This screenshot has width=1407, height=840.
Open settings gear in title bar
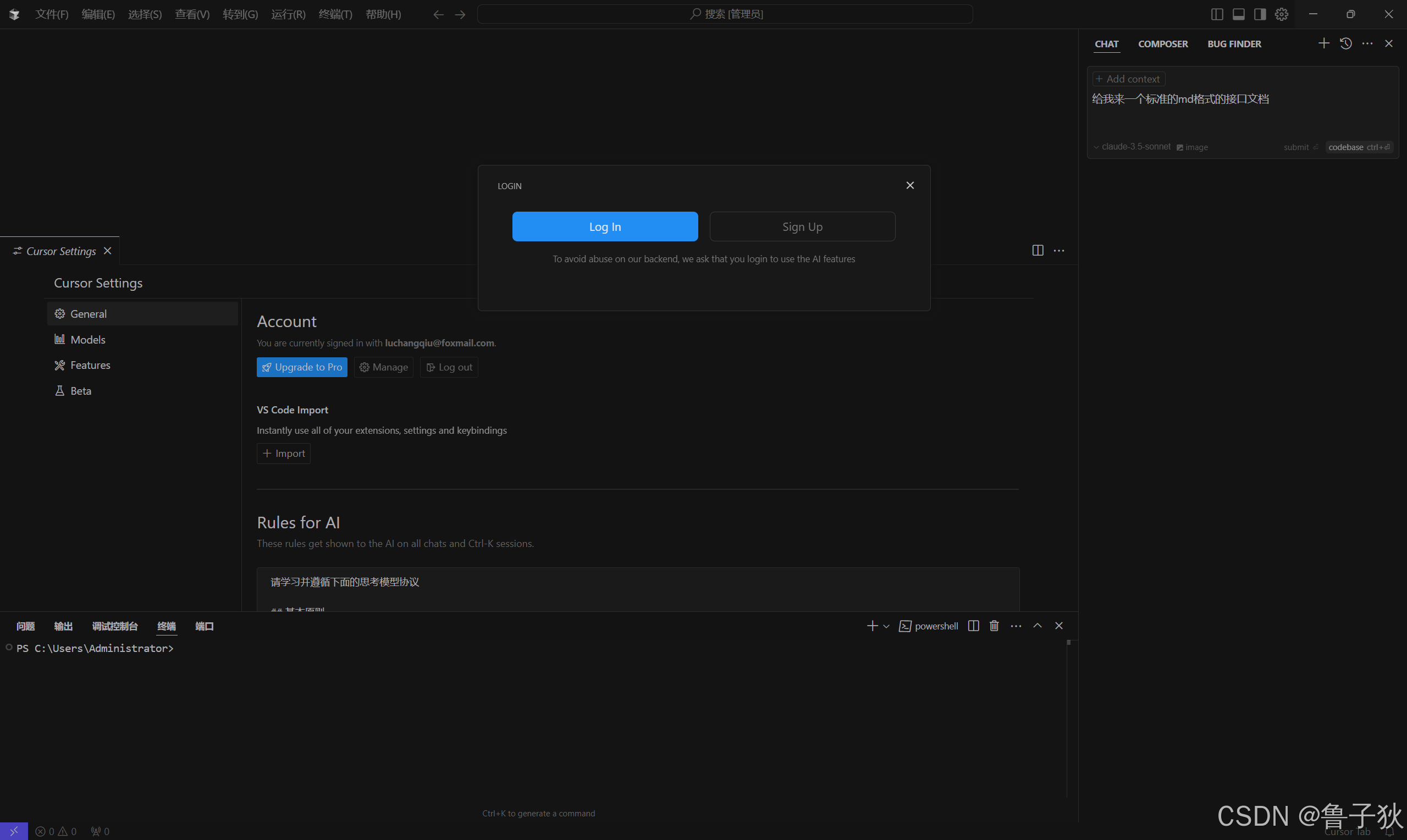[x=1281, y=14]
